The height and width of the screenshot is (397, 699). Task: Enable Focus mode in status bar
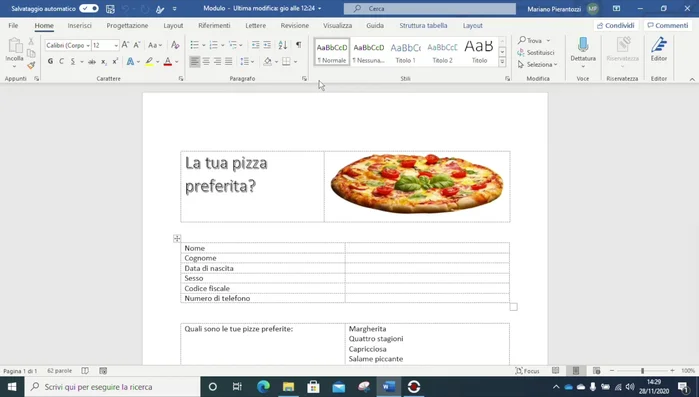(x=527, y=371)
